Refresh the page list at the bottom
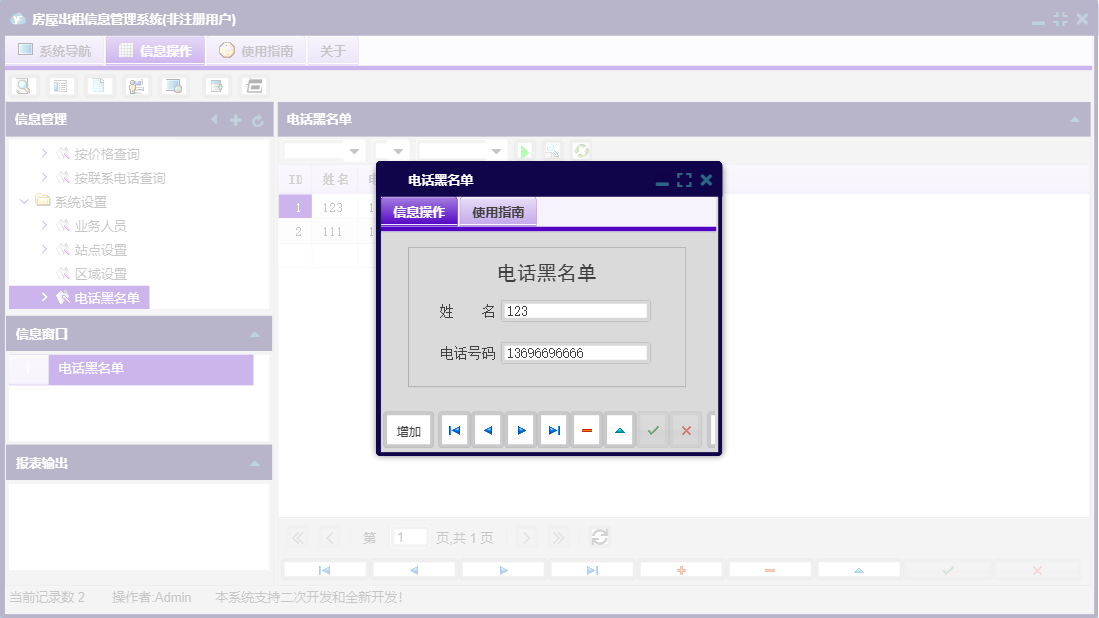This screenshot has width=1099, height=618. point(599,537)
